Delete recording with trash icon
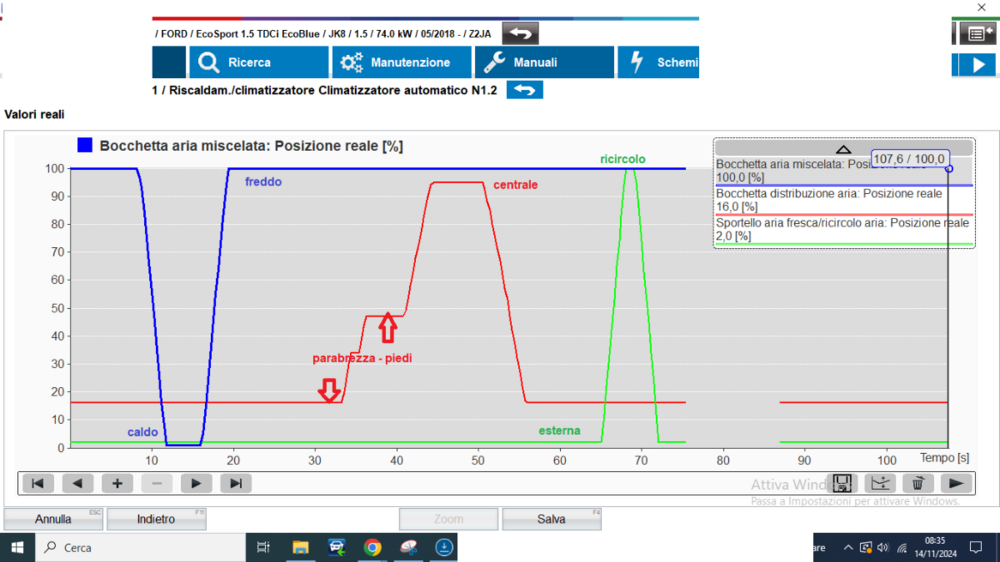 (918, 483)
